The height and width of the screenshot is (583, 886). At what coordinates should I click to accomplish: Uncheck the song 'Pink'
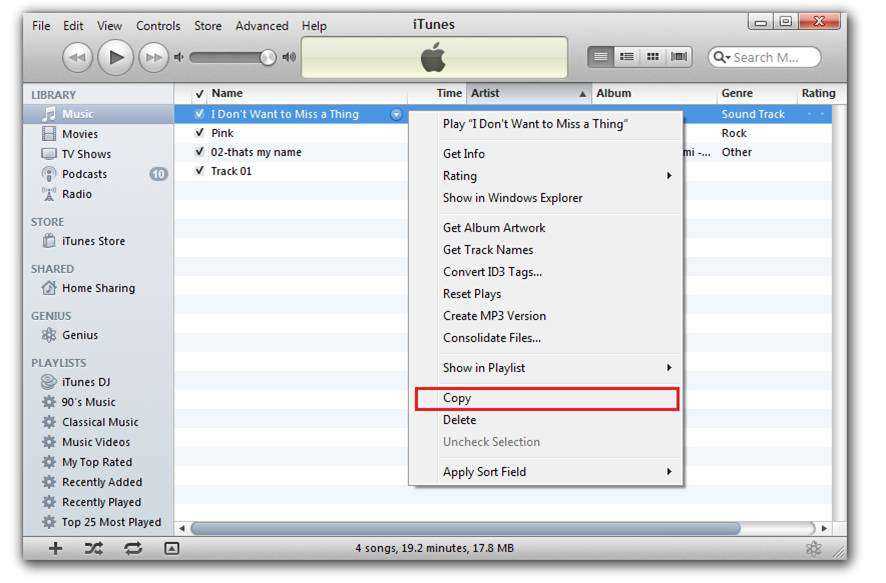pyautogui.click(x=199, y=133)
